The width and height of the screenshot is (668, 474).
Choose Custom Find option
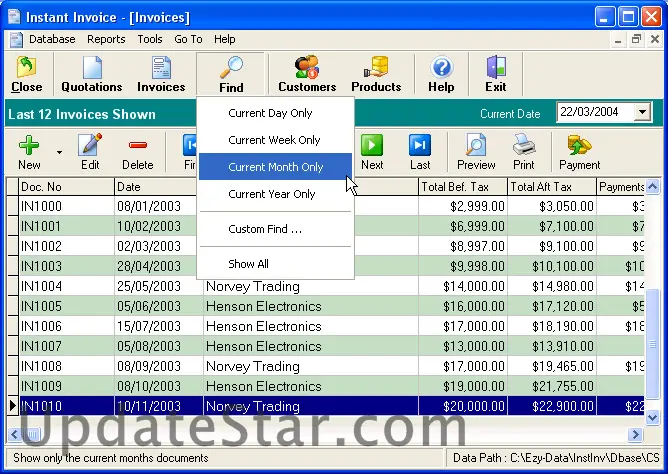pyautogui.click(x=275, y=229)
